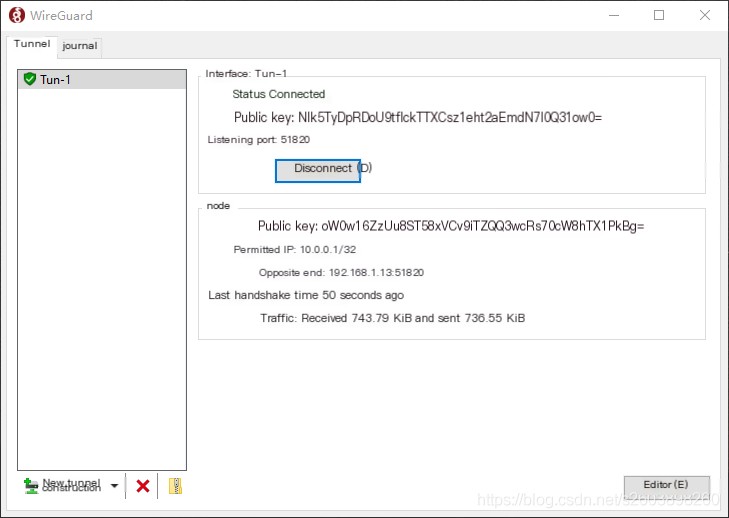
Task: Close the WireGuard window
Action: pyautogui.click(x=705, y=15)
